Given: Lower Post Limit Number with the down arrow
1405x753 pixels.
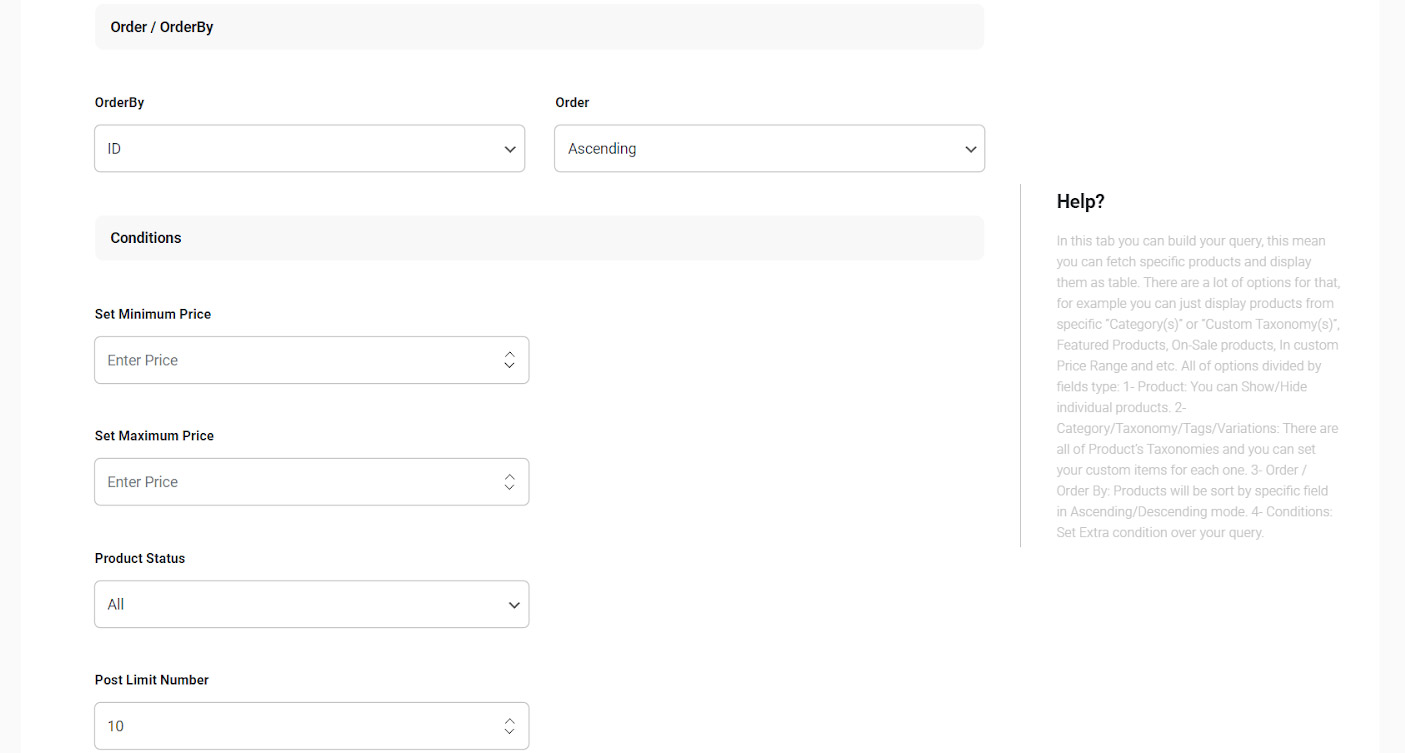Looking at the screenshot, I should pyautogui.click(x=509, y=732).
